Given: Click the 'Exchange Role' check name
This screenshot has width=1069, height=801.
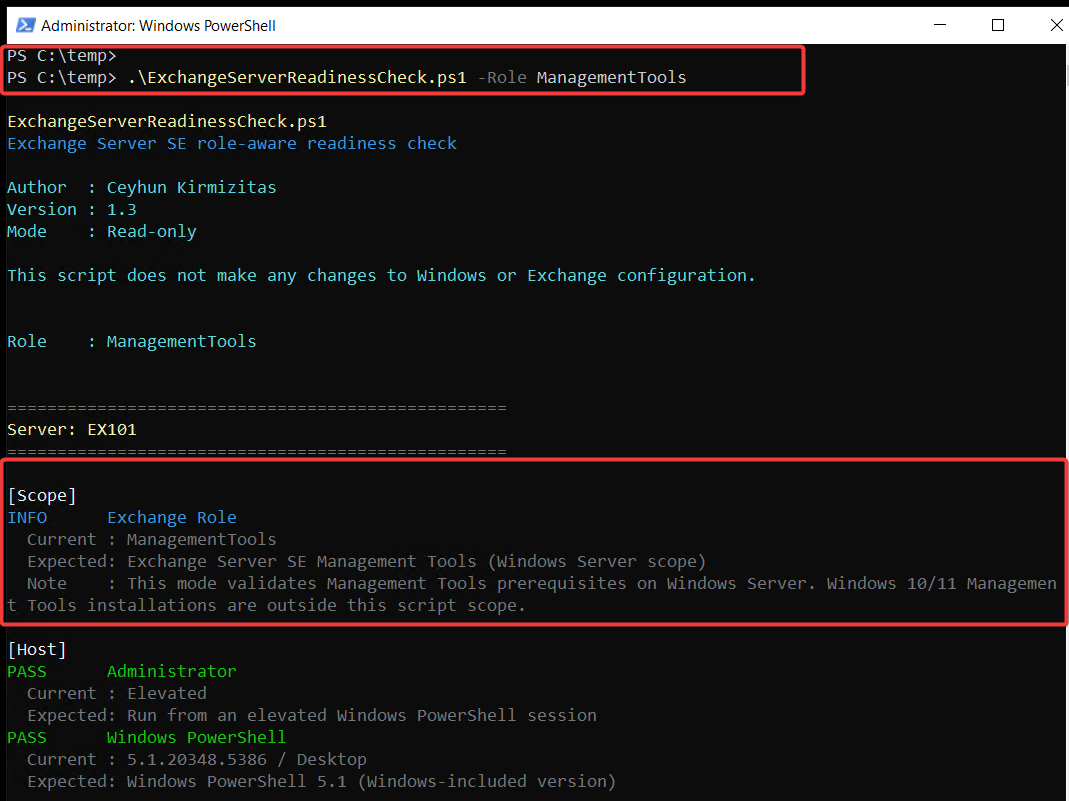Looking at the screenshot, I should [172, 517].
